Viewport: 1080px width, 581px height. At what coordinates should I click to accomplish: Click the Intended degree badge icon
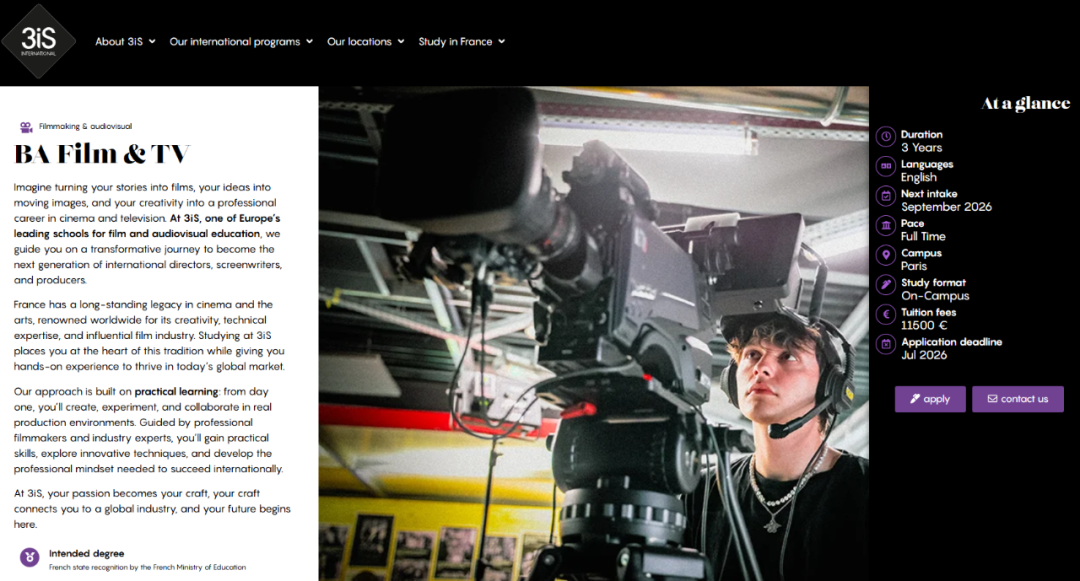tap(30, 557)
